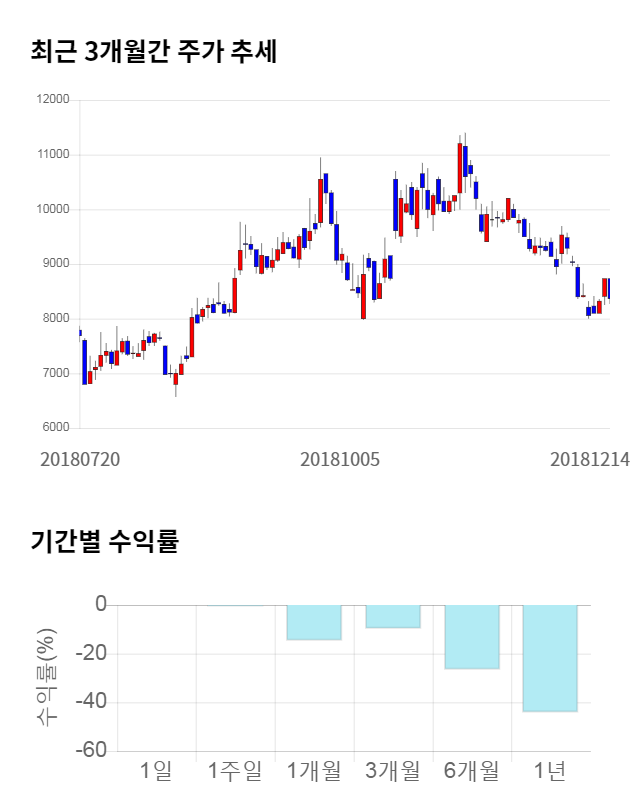Click the 1개월 return bar
Image resolution: width=640 pixels, height=810 pixels.
[314, 622]
